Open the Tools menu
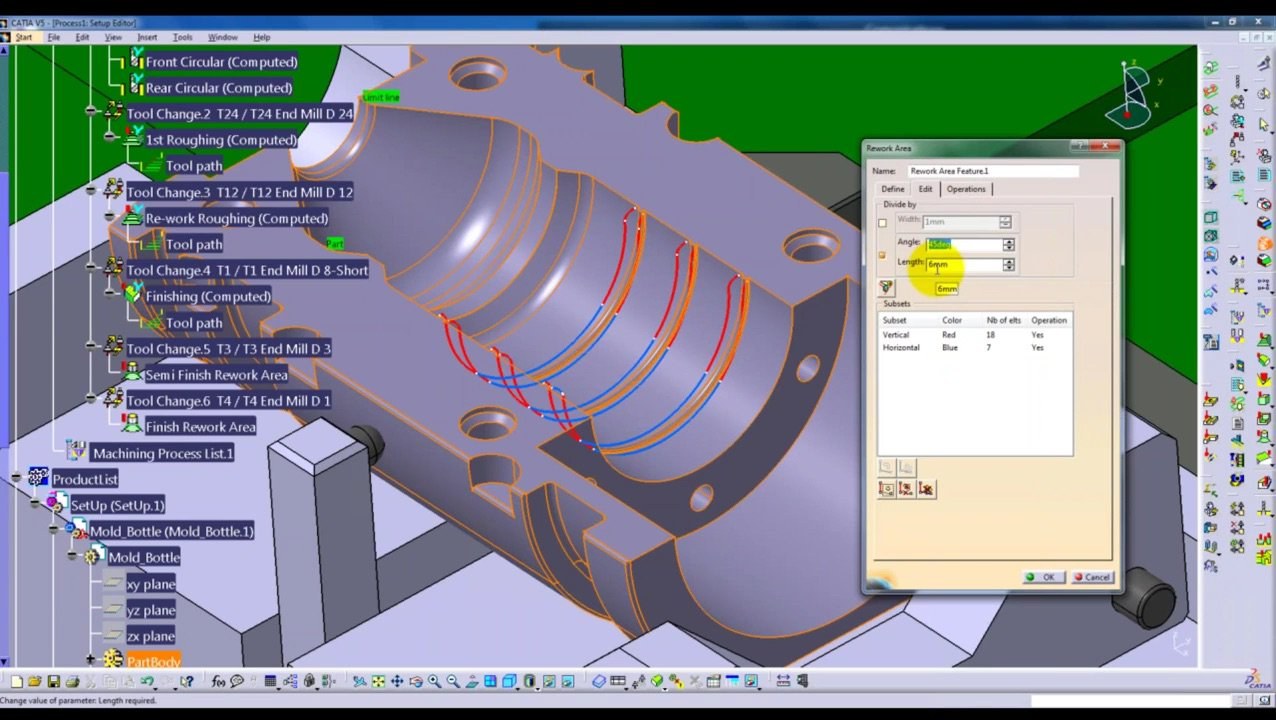The height and width of the screenshot is (720, 1276). pyautogui.click(x=181, y=37)
